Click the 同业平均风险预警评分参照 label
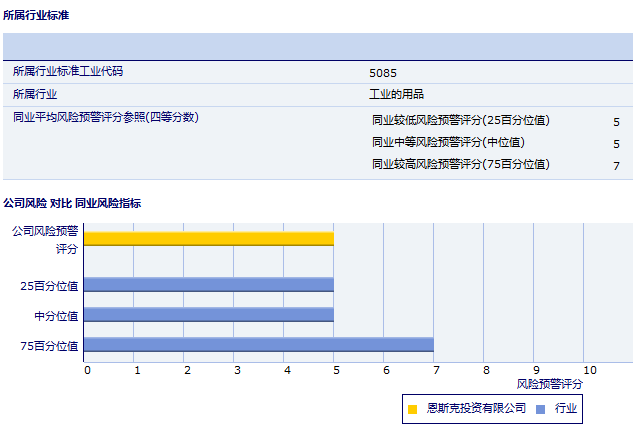Viewport: 641px width, 431px height. point(105,117)
